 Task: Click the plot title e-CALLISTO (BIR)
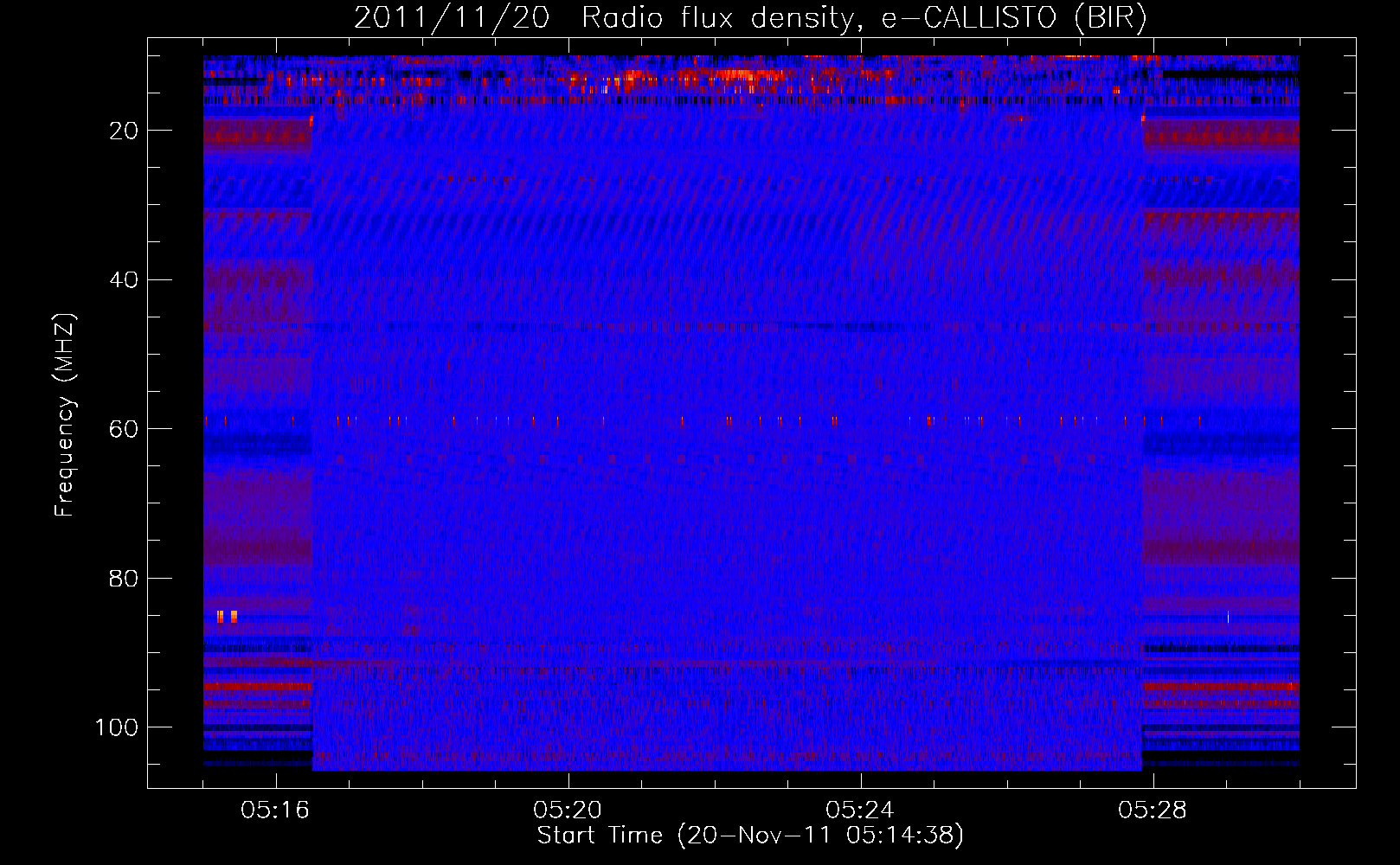1014,18
